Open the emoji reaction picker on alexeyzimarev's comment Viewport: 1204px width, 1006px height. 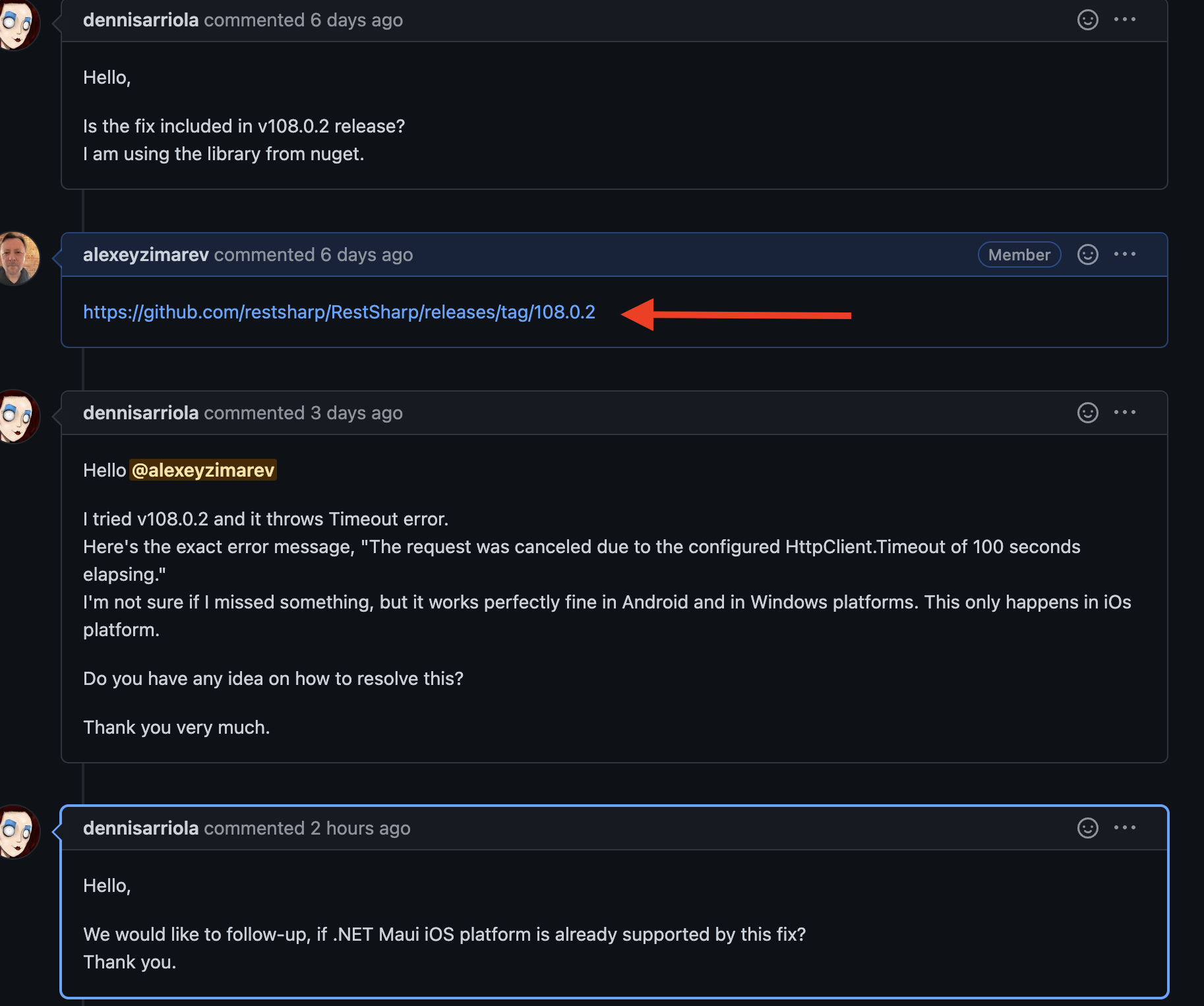coord(1087,254)
